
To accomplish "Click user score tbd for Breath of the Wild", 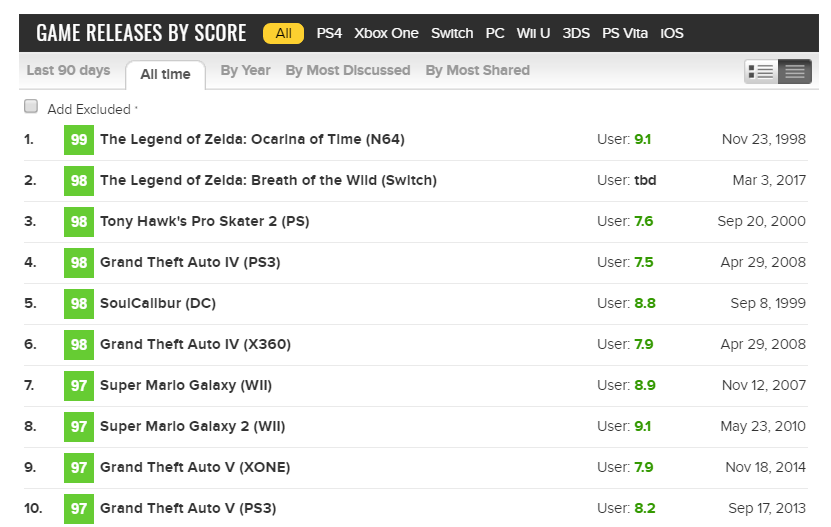I will [x=645, y=180].
